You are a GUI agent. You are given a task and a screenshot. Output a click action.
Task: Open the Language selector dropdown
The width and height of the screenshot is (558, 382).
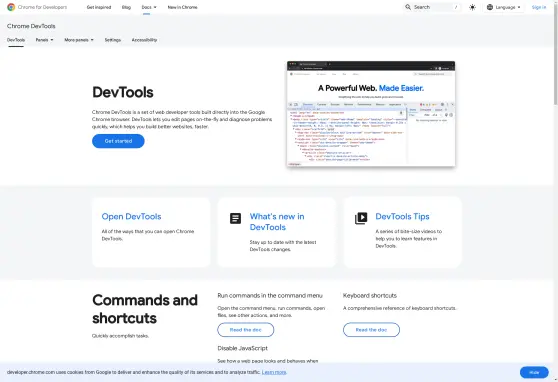[x=504, y=7]
